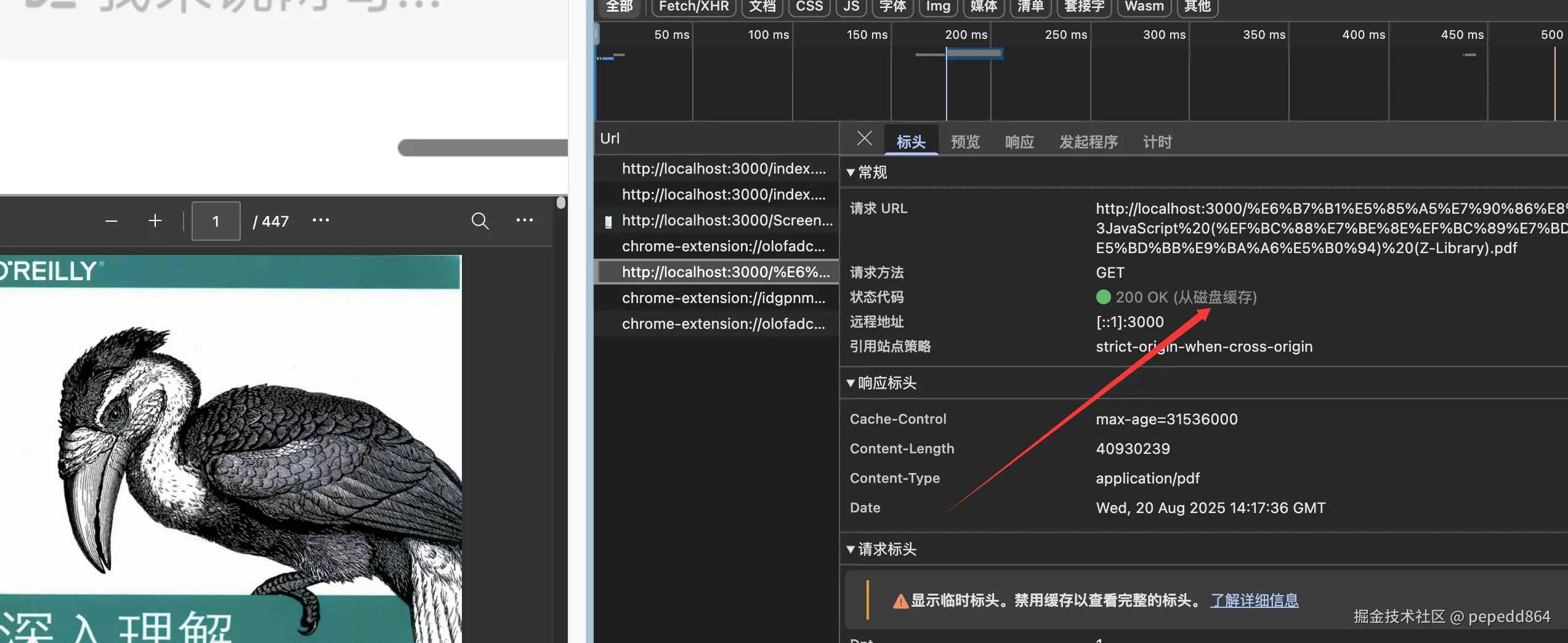Screen dimensions: 1568x643
Task: Zoom in the PDF with plus icon
Action: (155, 220)
